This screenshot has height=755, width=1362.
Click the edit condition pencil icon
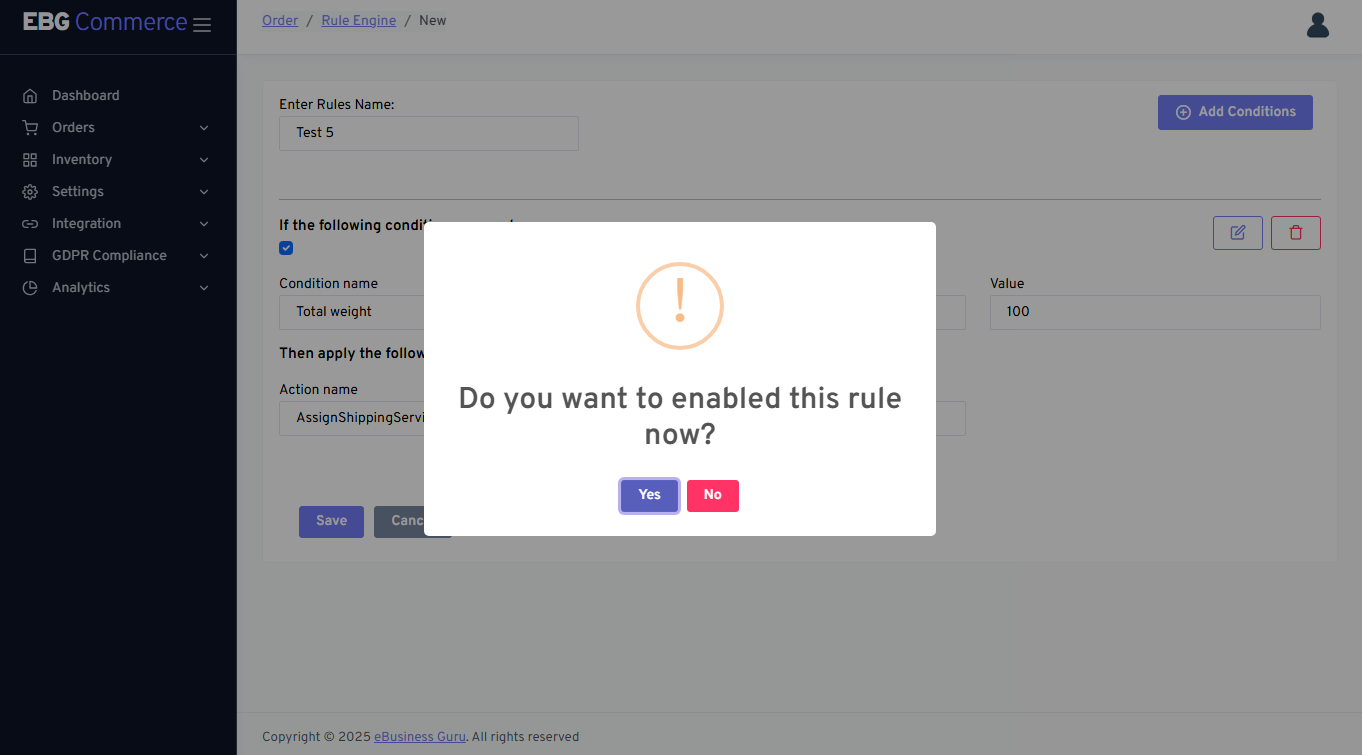coord(1237,233)
